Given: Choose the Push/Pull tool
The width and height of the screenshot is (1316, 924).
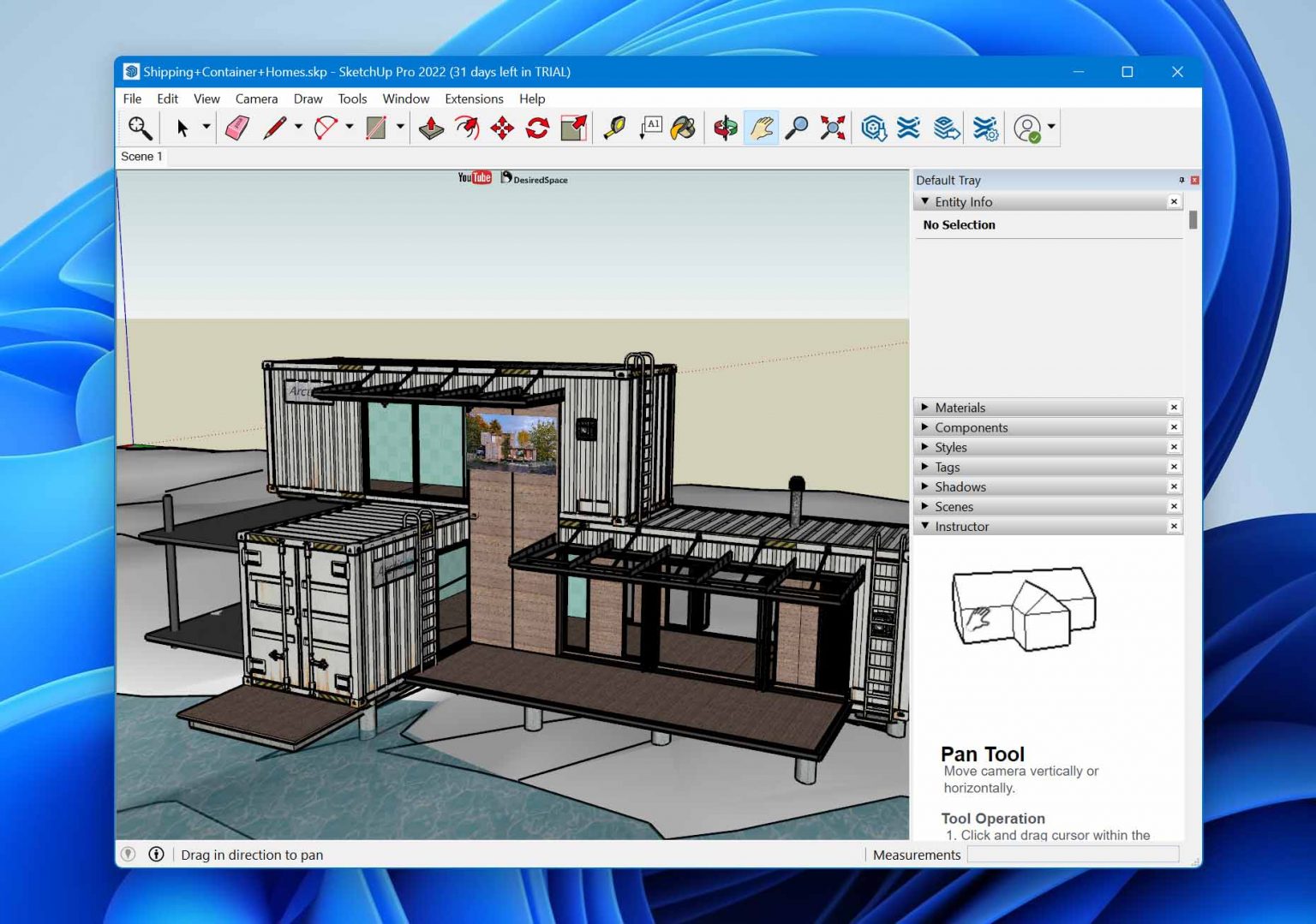Looking at the screenshot, I should click(431, 128).
